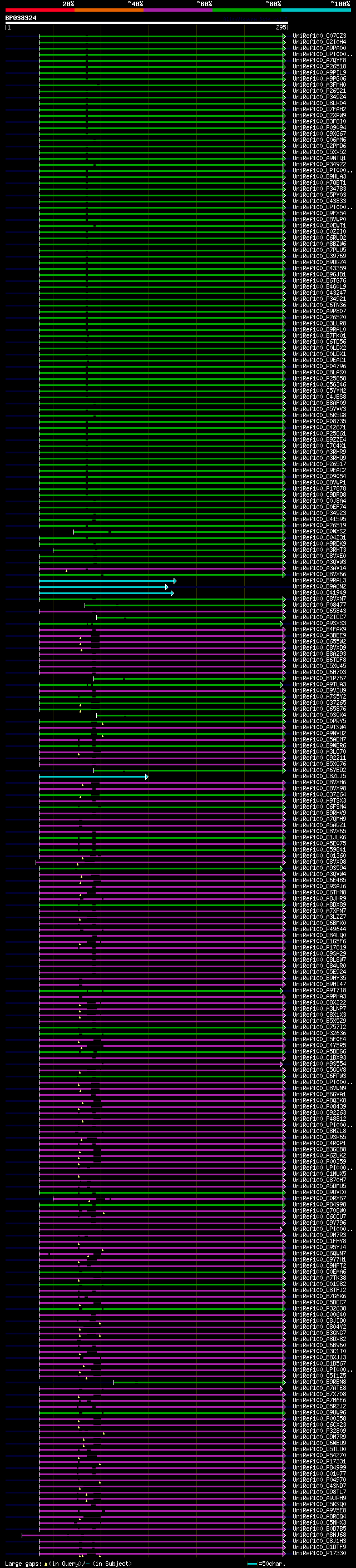Image resolution: width=356 pixels, height=1568 pixels.
Task: Click the green alignment bar for Q07CZ3
Action: 162,36
